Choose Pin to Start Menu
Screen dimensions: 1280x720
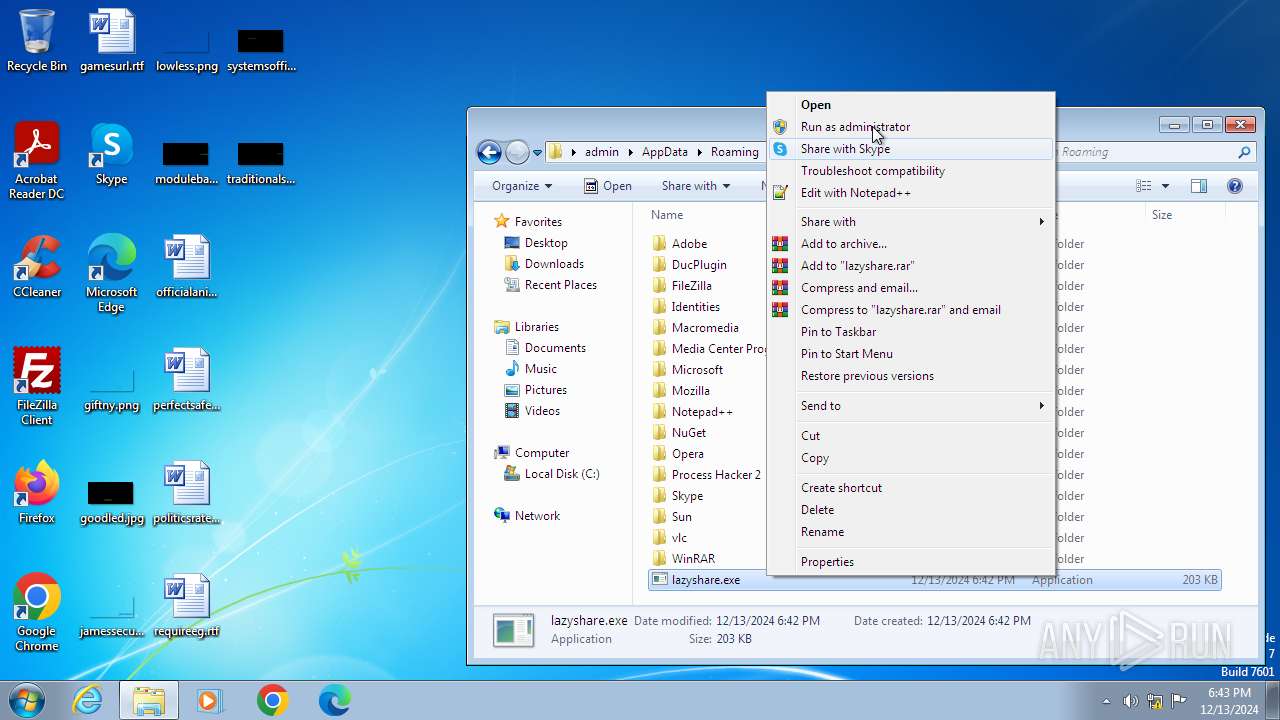(911, 353)
